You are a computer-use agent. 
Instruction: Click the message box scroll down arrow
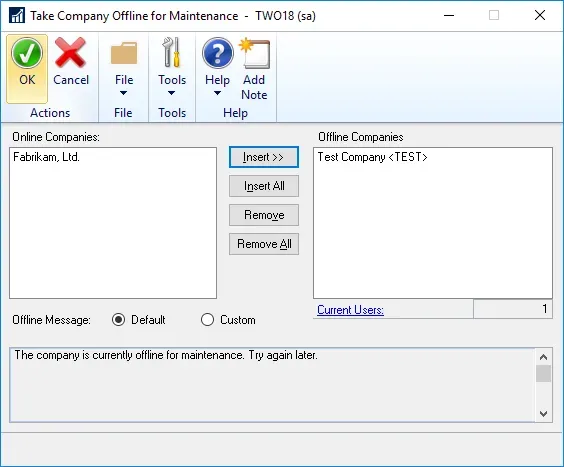coord(543,414)
